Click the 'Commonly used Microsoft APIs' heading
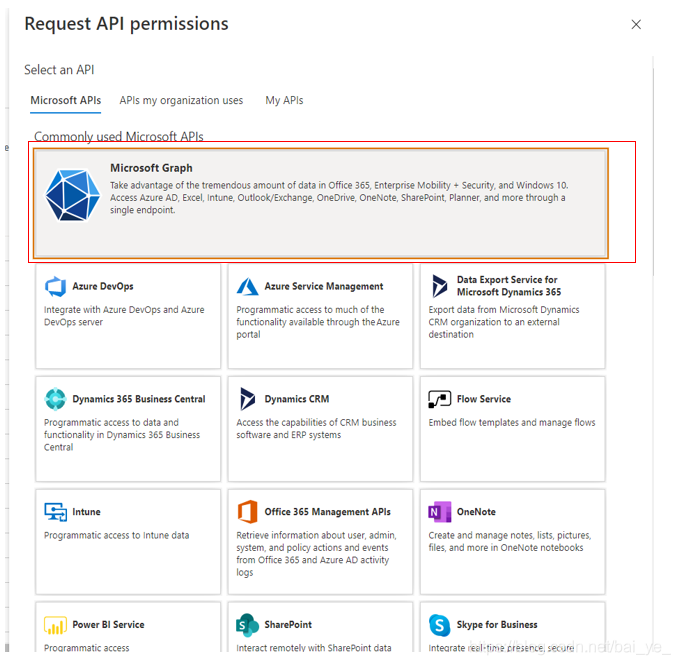This screenshot has height=665, width=680. (x=119, y=137)
